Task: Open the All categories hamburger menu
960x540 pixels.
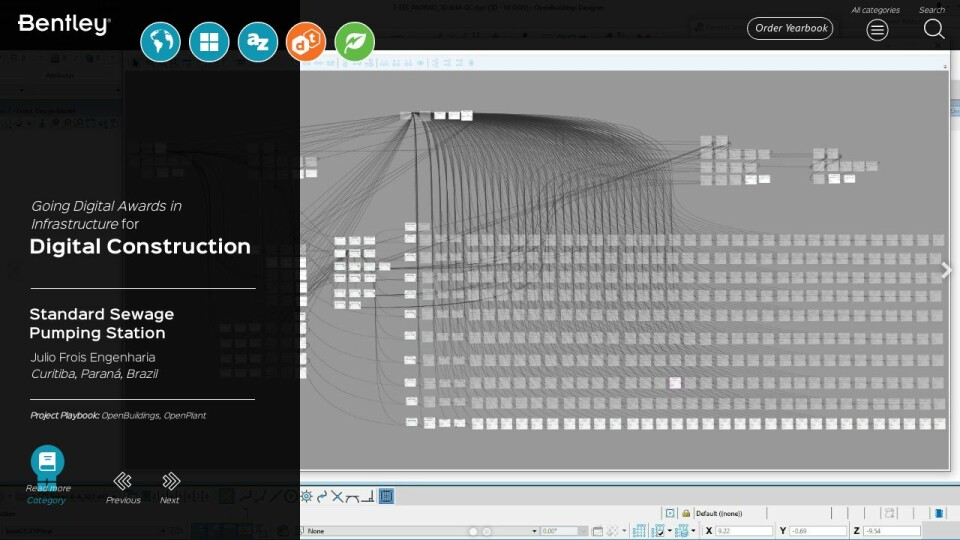Action: [877, 29]
